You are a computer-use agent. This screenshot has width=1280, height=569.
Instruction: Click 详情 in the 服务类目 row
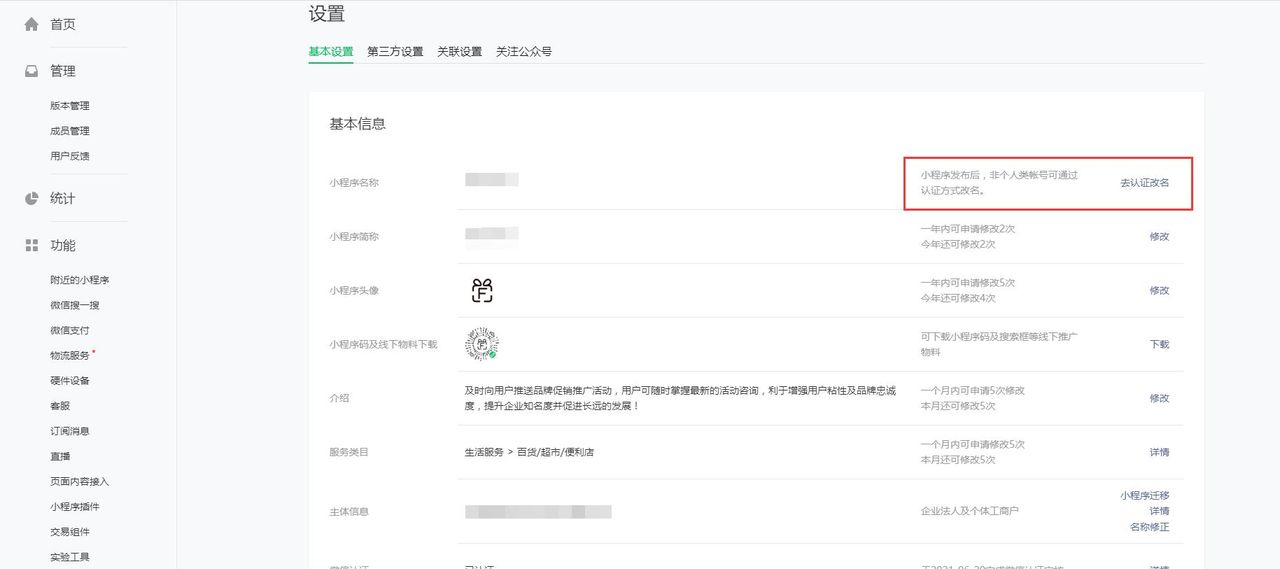[1159, 452]
